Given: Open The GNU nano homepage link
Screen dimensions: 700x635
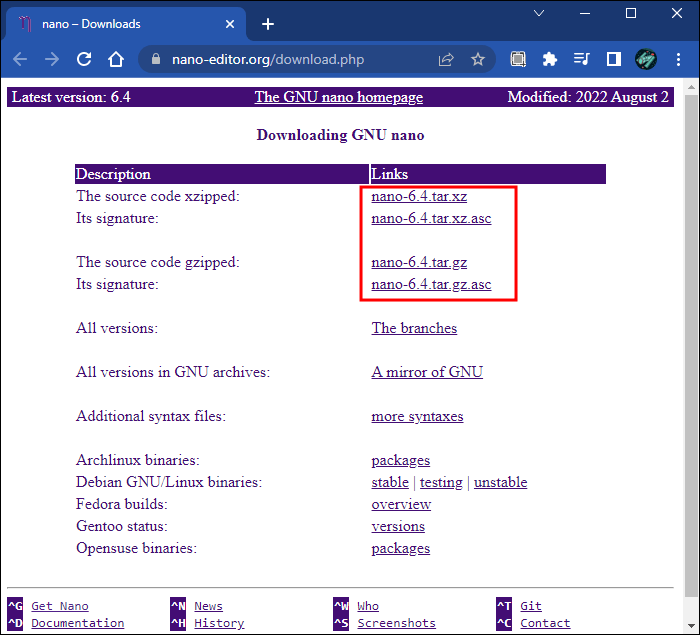Looking at the screenshot, I should point(339,97).
